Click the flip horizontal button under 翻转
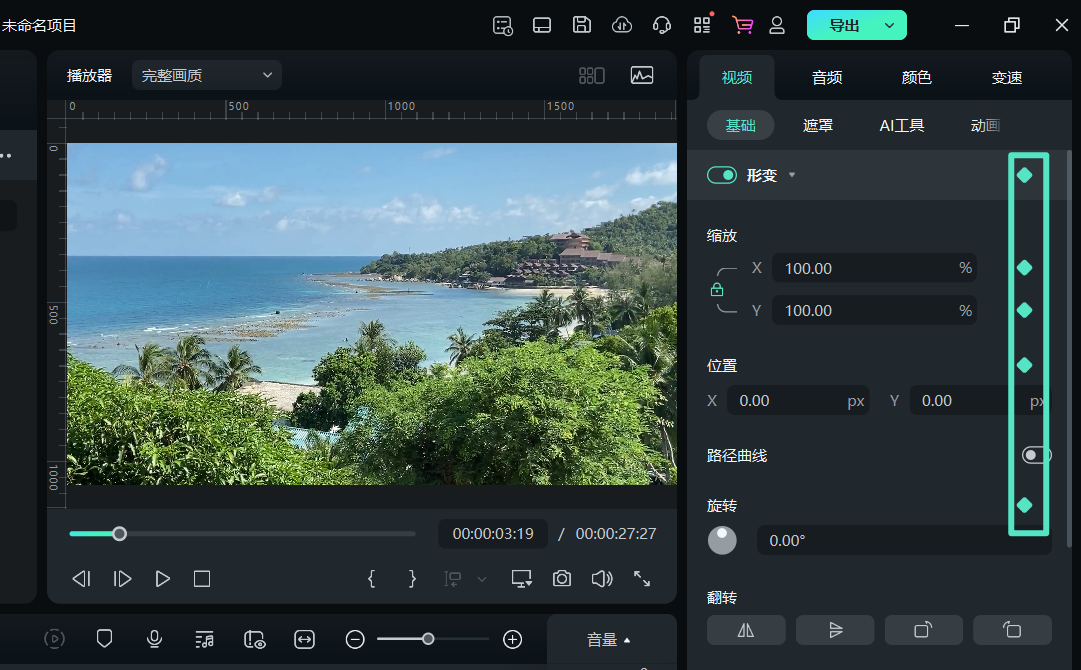The height and width of the screenshot is (670, 1081). click(x=746, y=630)
